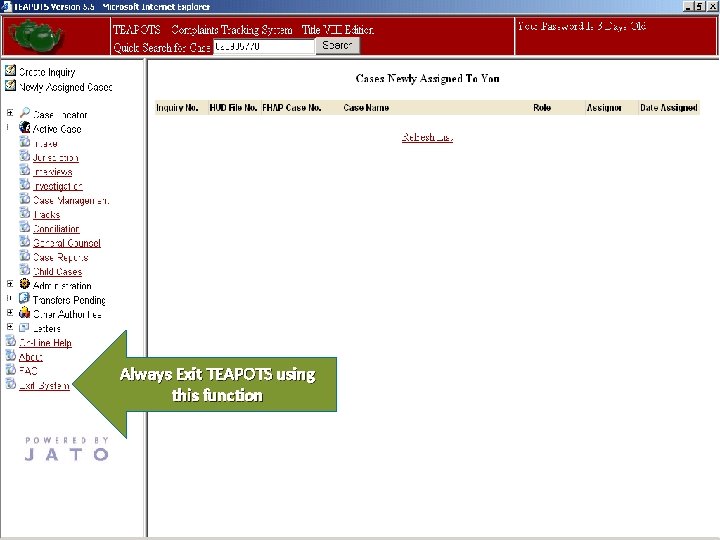Screen dimensions: 720x540
Task: Open the On-Line Help link
Action: point(45,343)
